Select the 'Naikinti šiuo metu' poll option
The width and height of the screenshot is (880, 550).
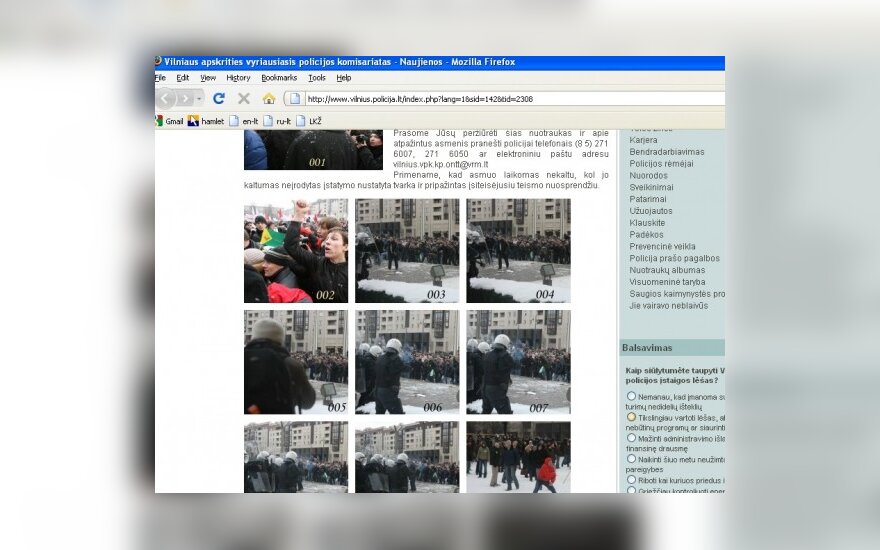(631, 459)
